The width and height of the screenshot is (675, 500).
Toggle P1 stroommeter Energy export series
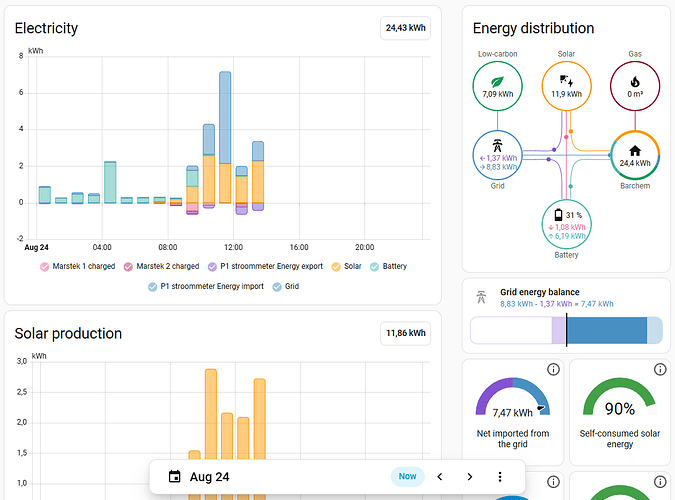point(265,267)
